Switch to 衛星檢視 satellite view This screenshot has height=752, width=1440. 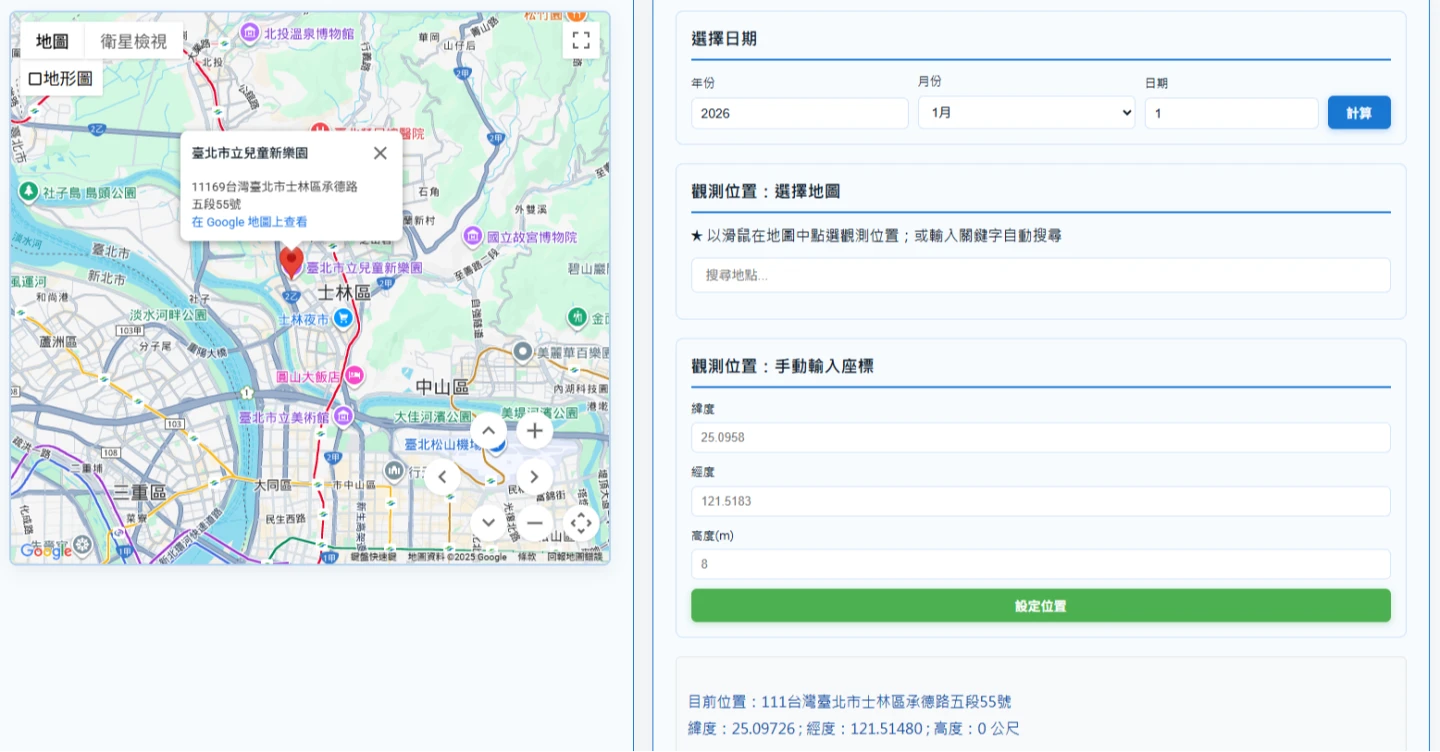pos(134,41)
